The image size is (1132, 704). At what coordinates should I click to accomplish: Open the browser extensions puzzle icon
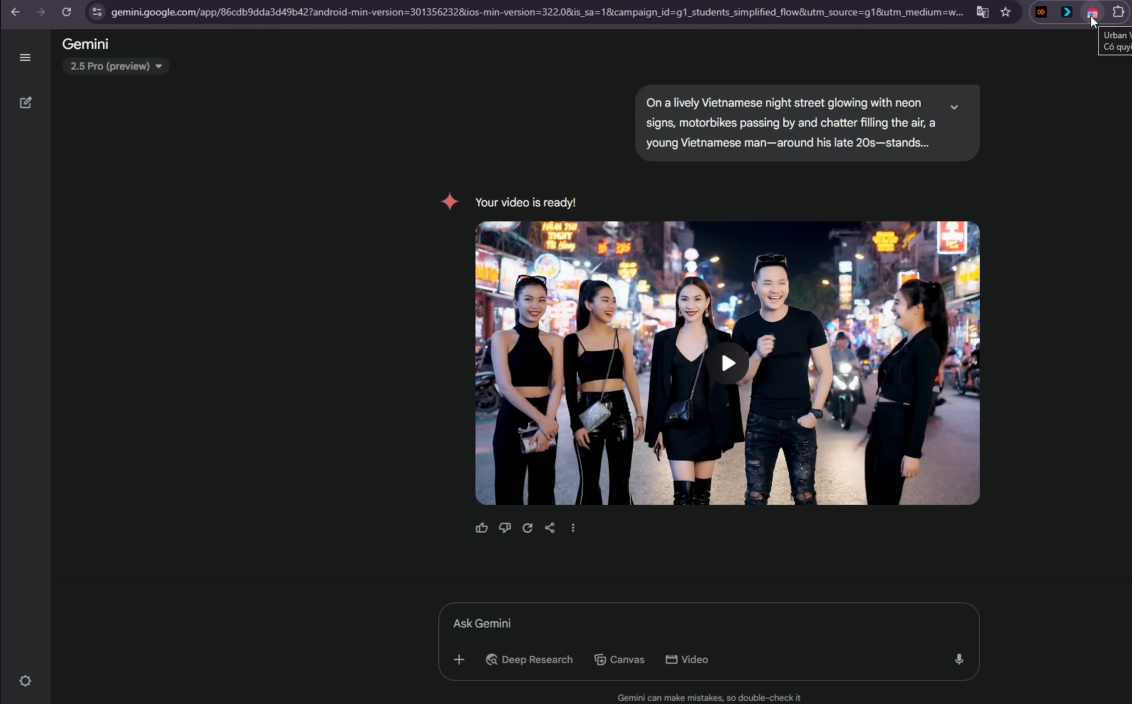coord(1118,12)
